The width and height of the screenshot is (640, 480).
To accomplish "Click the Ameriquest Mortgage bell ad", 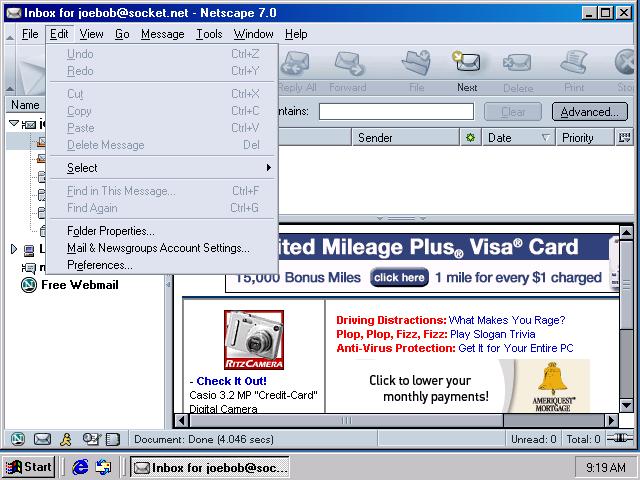I will pos(553,386).
